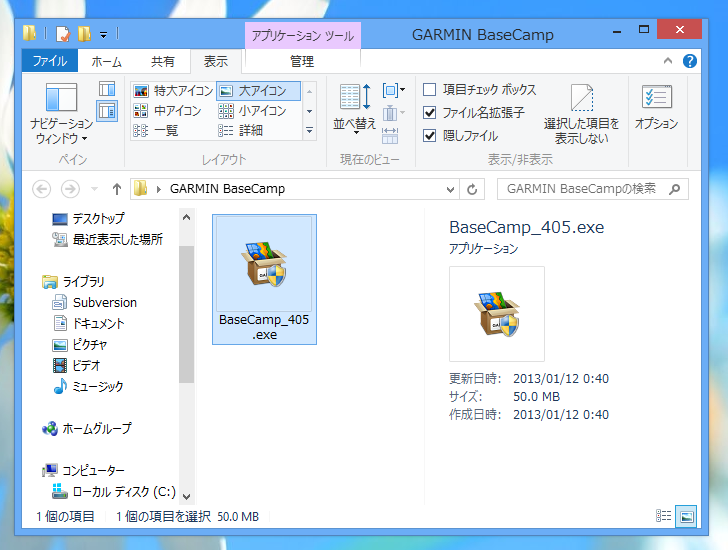Select 大アイコン layout
The width and height of the screenshot is (728, 550).
click(x=259, y=91)
